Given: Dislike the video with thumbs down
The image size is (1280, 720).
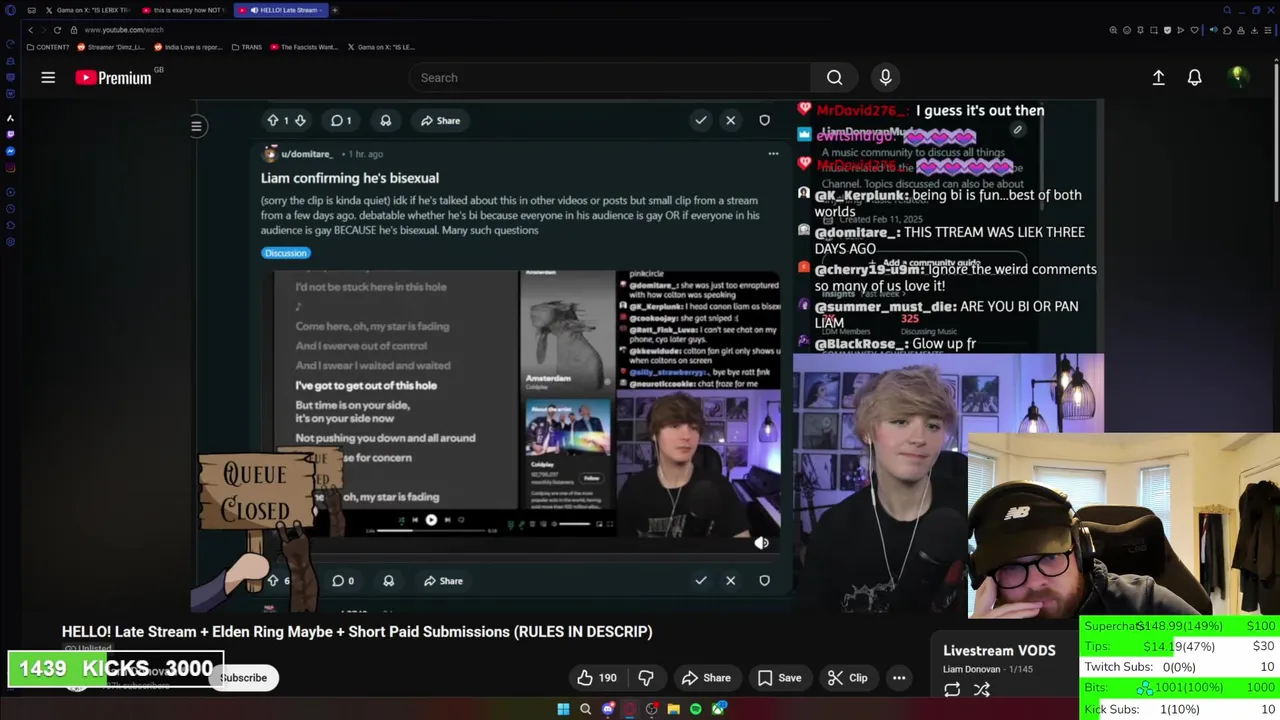Looking at the screenshot, I should [x=646, y=678].
